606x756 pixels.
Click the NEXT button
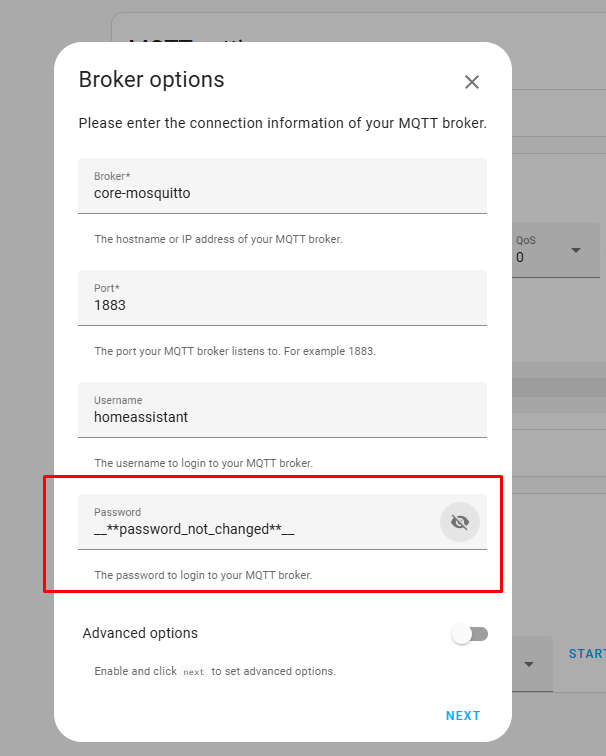tap(463, 716)
